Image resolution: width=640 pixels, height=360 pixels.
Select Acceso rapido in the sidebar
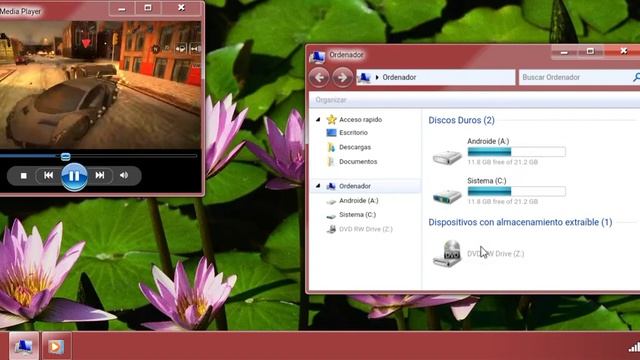(x=360, y=120)
